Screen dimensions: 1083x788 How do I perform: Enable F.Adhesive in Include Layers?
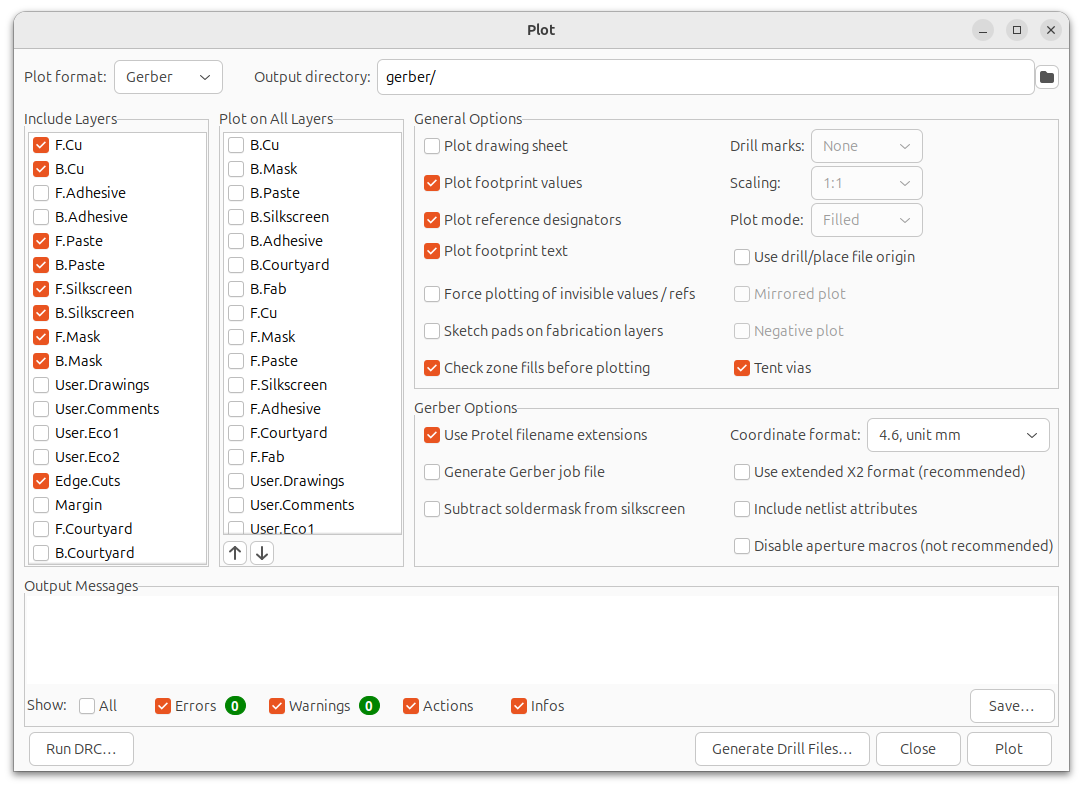(x=41, y=193)
